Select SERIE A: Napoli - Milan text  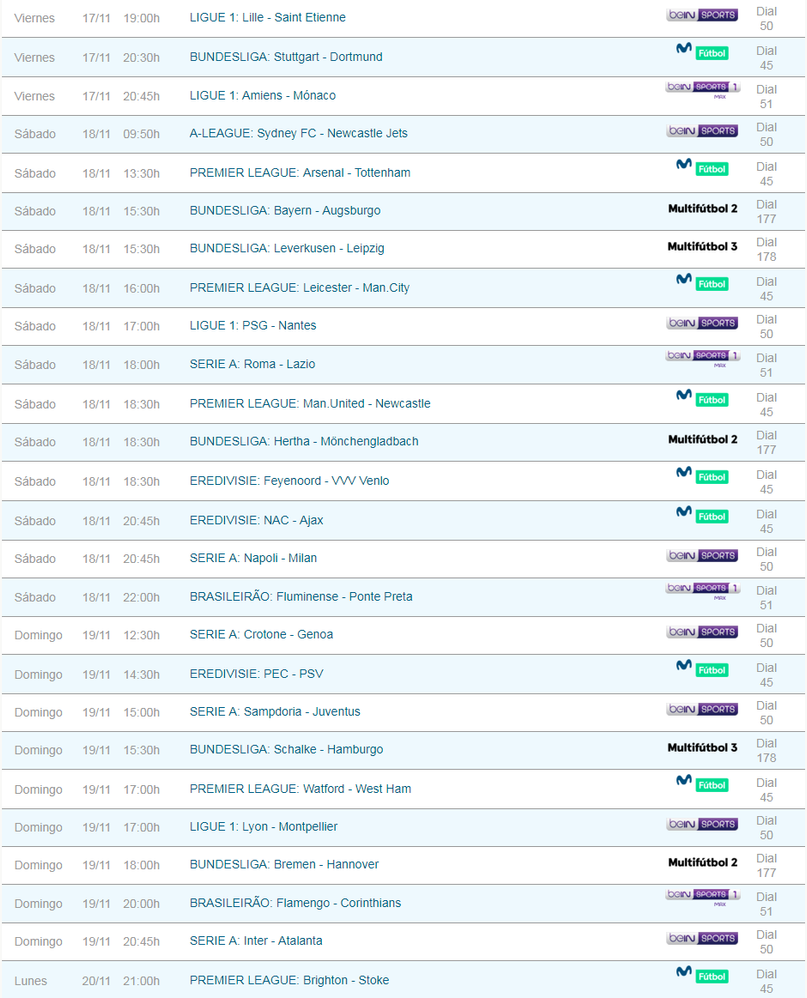click(253, 558)
